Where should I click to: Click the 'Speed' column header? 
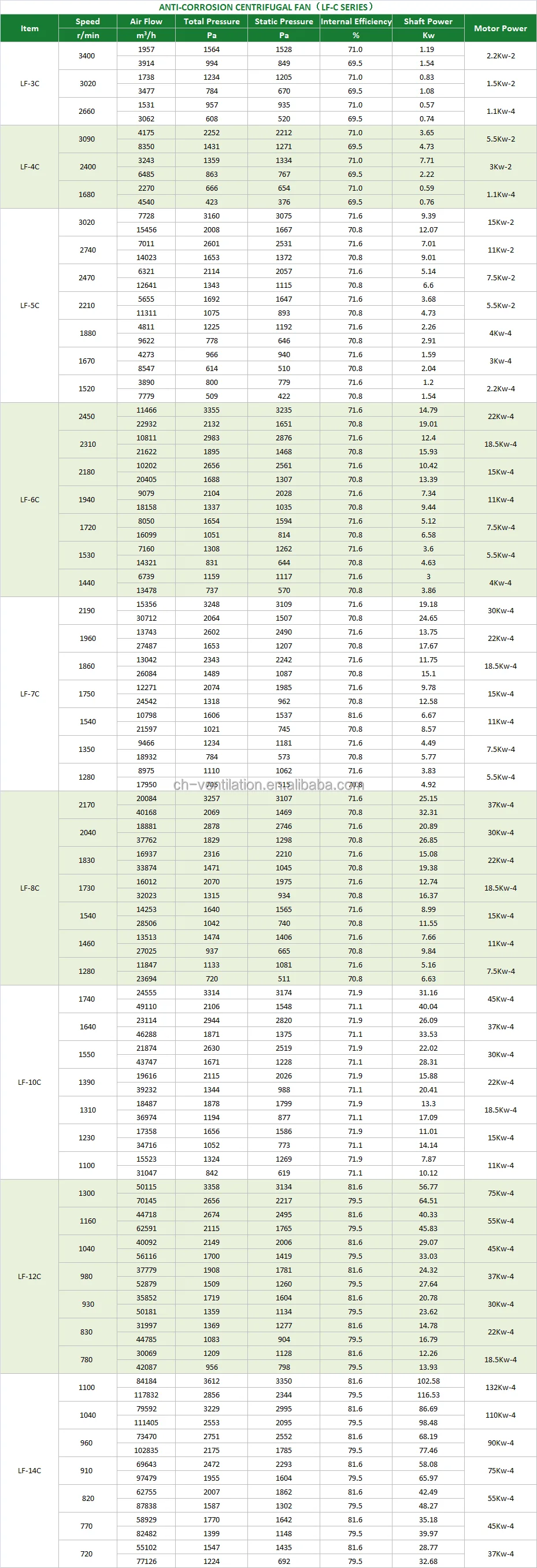coord(88,21)
